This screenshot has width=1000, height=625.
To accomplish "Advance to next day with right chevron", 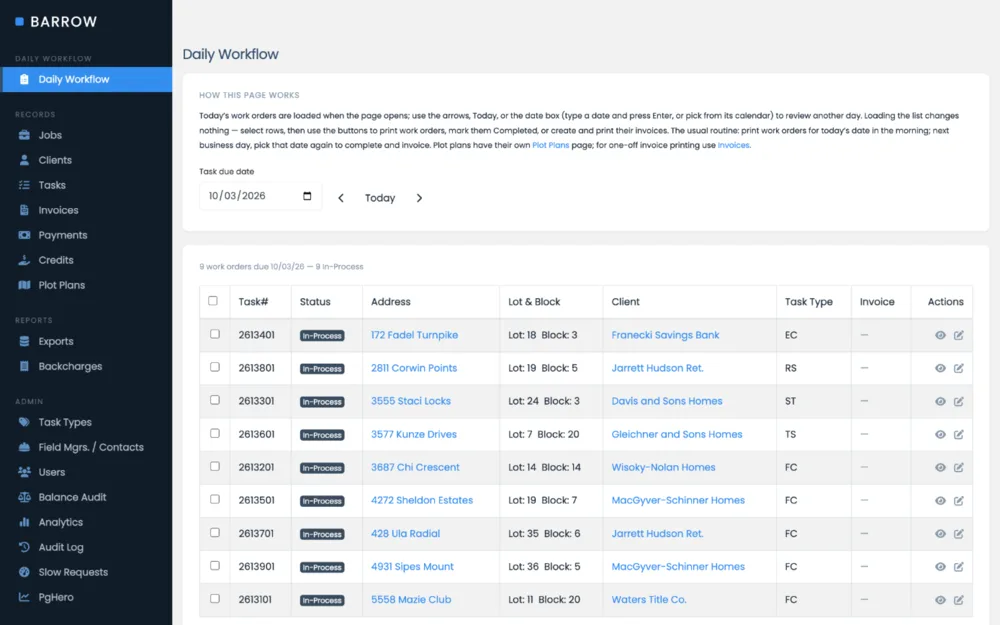I will pyautogui.click(x=419, y=198).
